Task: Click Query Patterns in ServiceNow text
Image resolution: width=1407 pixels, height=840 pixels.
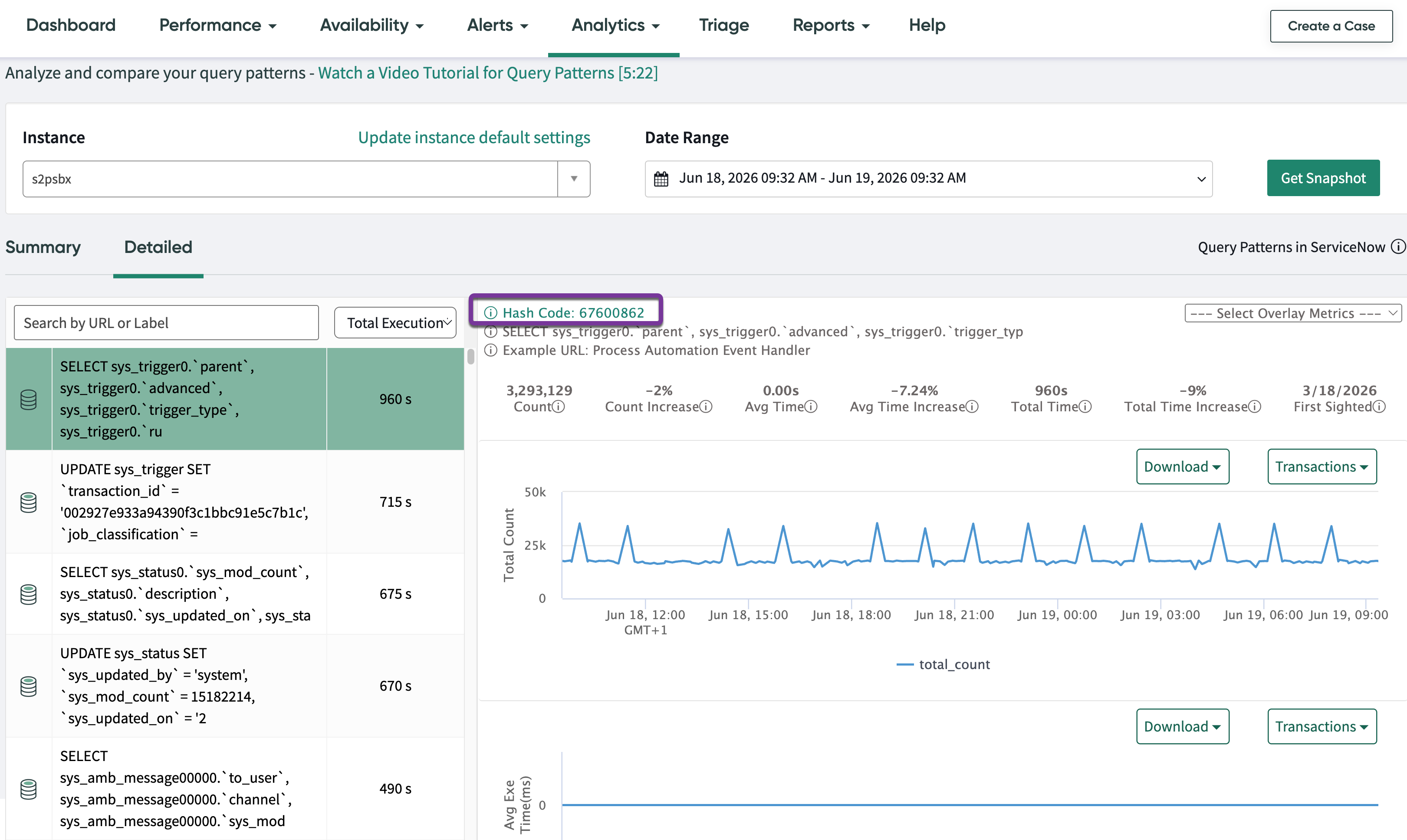Action: (x=1292, y=247)
